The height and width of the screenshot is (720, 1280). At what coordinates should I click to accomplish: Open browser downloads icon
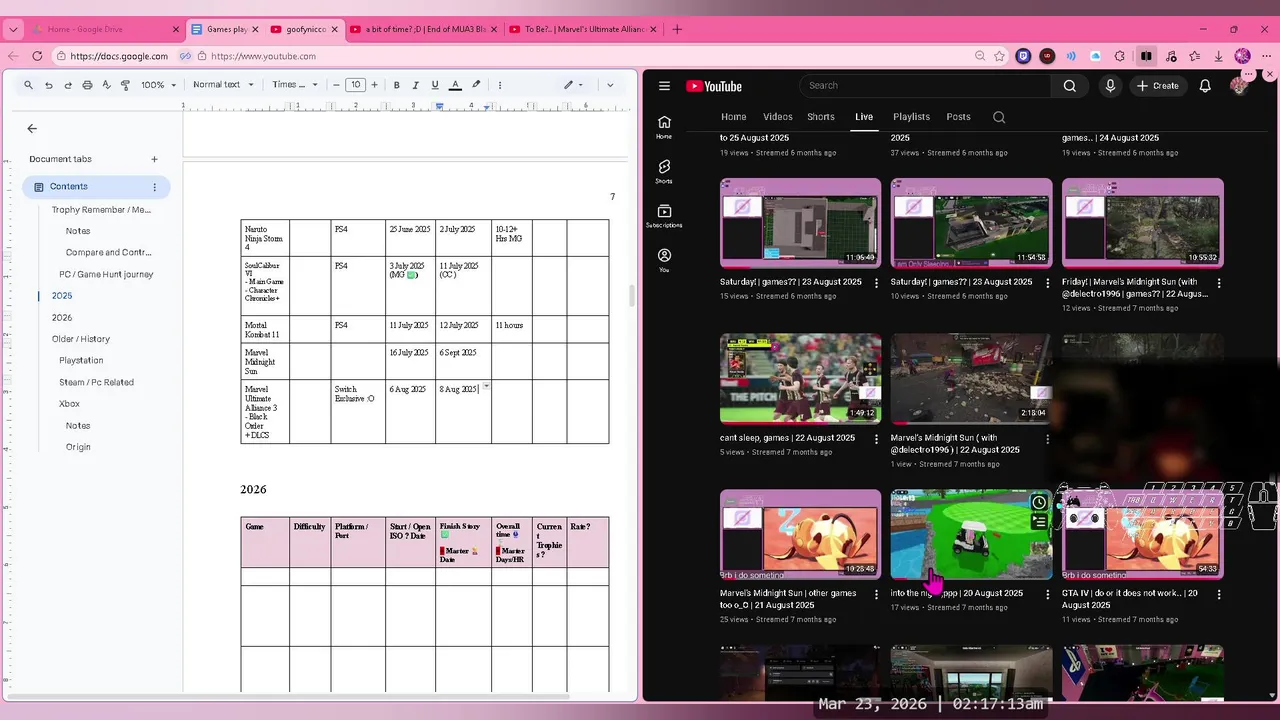(1218, 56)
